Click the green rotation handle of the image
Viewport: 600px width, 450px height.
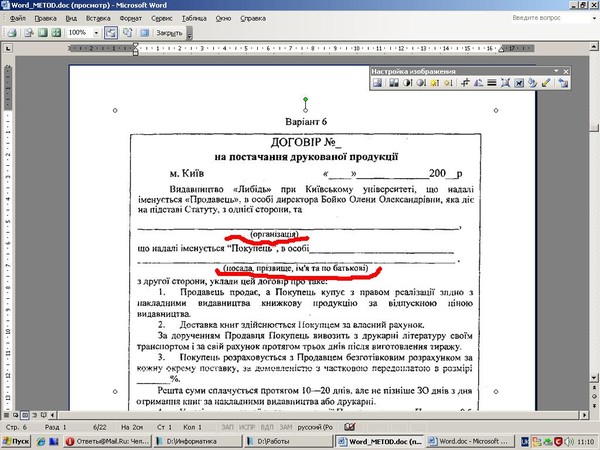coord(305,99)
